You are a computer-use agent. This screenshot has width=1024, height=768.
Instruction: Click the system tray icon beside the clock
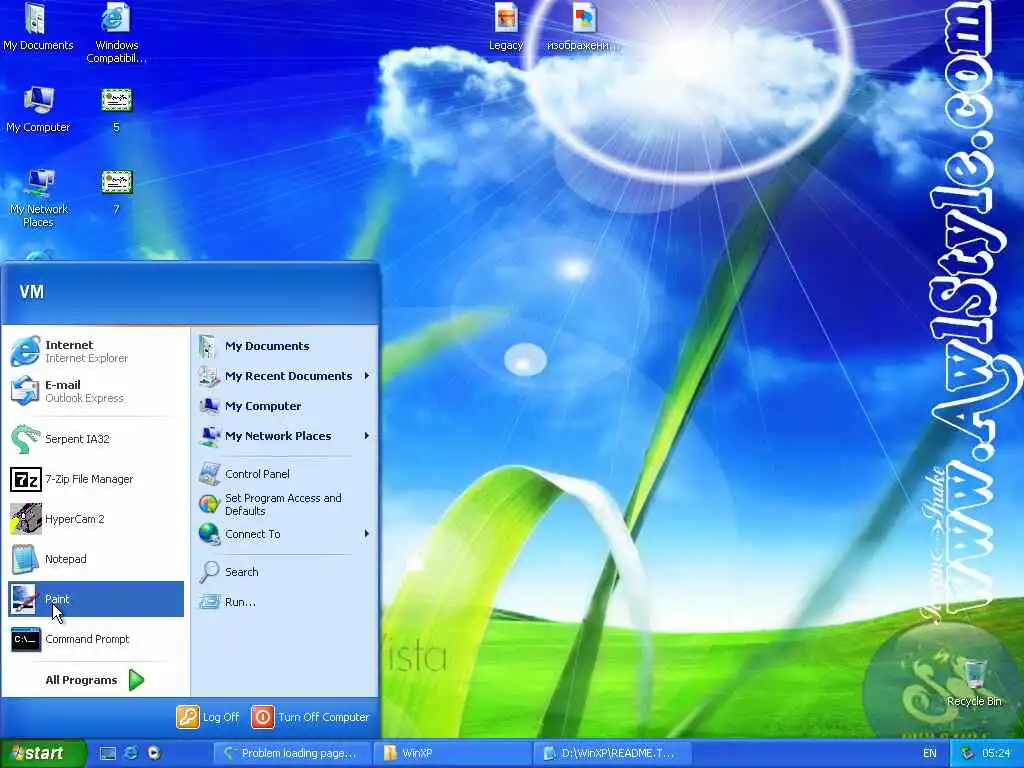click(x=967, y=753)
